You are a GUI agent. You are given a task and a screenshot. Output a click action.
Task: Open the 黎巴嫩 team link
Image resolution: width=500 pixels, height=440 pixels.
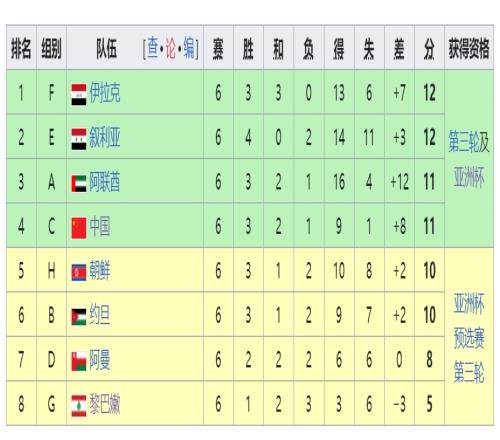point(105,404)
